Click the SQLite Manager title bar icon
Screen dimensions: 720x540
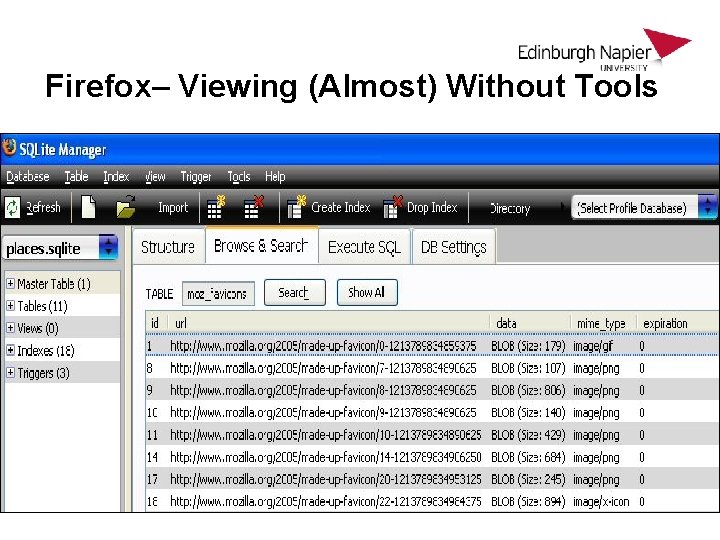click(x=9, y=147)
